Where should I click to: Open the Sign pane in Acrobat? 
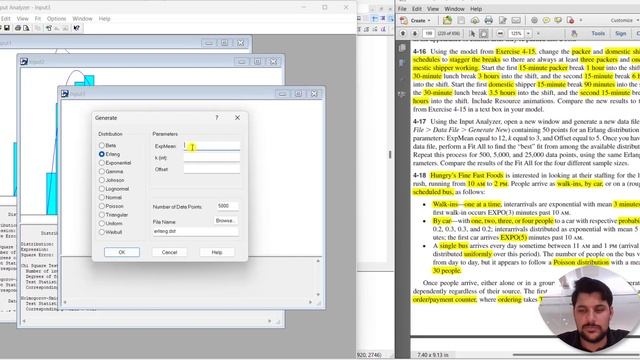tap(621, 33)
